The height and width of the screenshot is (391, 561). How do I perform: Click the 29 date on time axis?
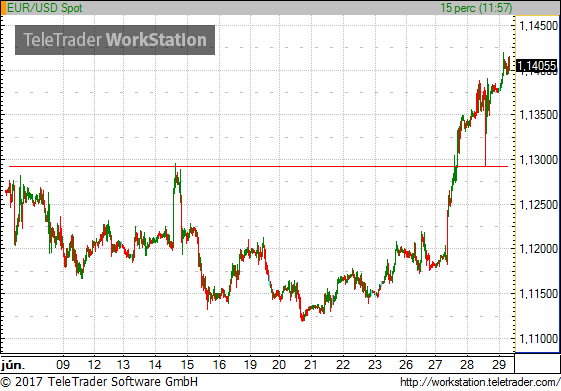pos(499,365)
